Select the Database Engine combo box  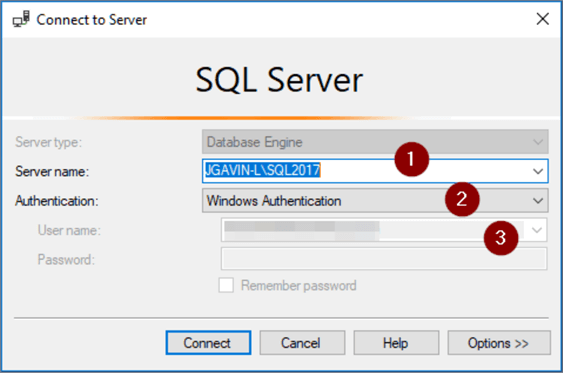[x=375, y=142]
